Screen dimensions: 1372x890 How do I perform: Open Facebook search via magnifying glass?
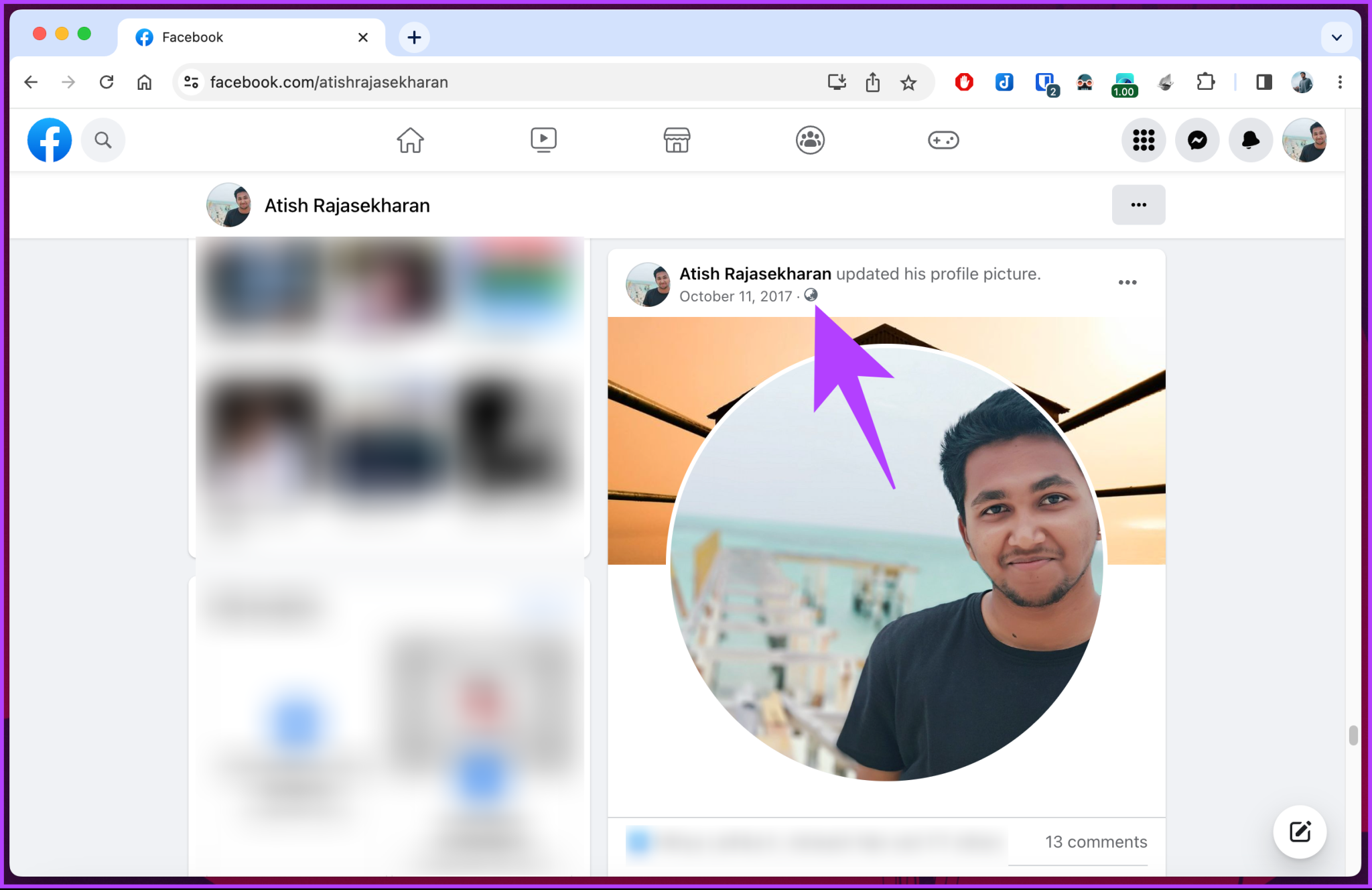coord(102,140)
